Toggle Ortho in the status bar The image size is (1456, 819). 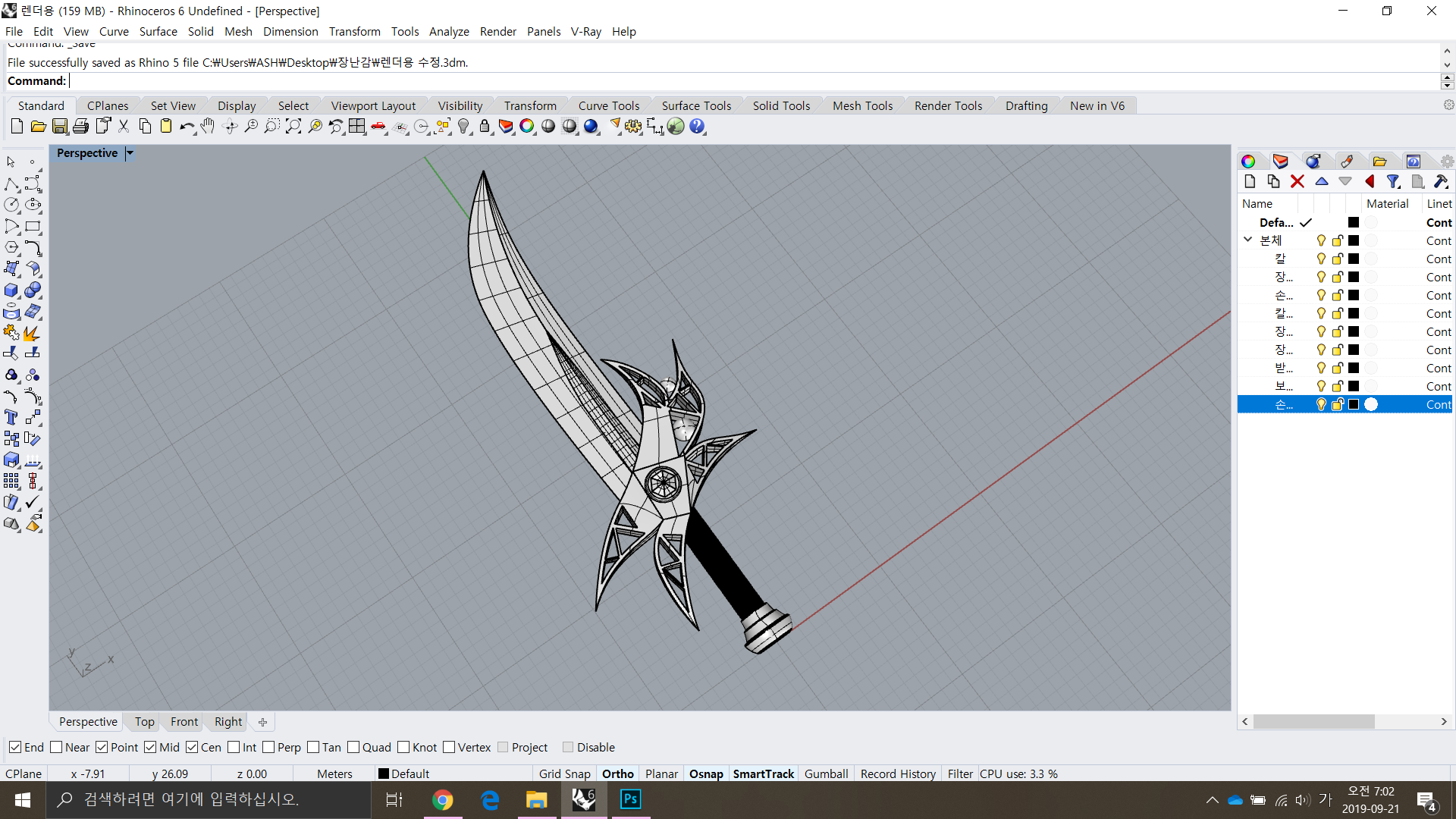(x=617, y=774)
